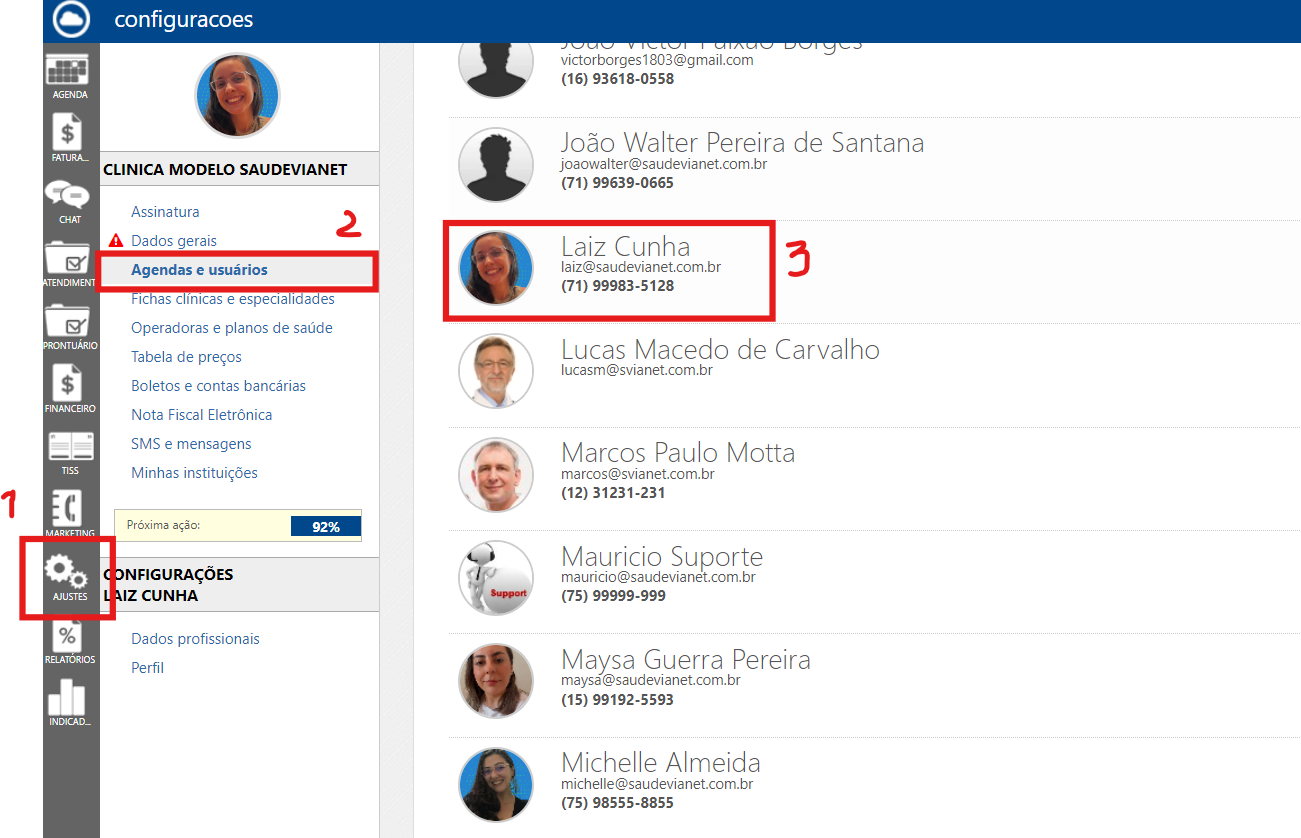
Task: Click the configuracoes page title
Action: pyautogui.click(x=184, y=19)
